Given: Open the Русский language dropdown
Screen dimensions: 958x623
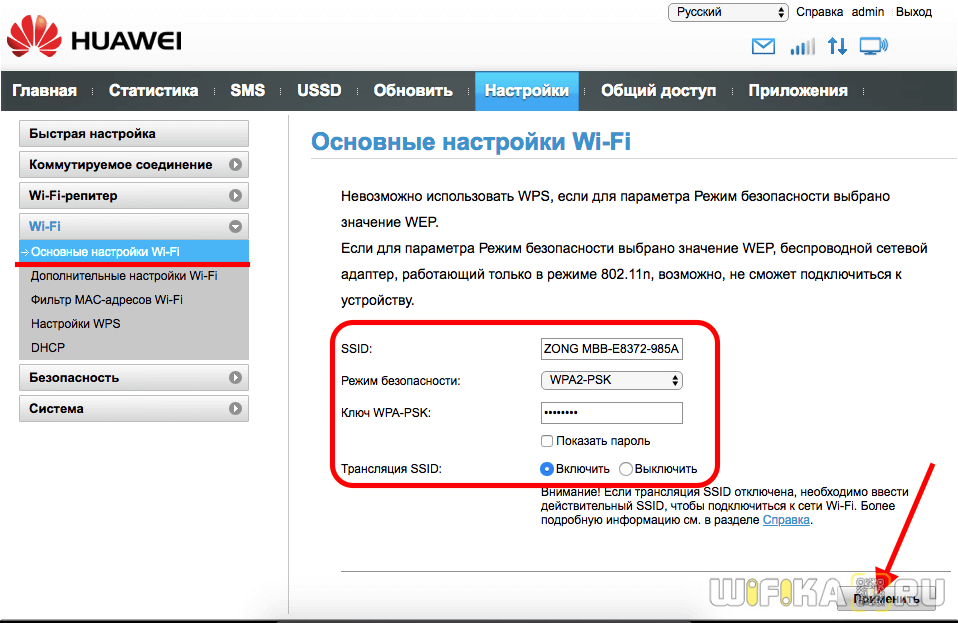Looking at the screenshot, I should click(x=728, y=12).
